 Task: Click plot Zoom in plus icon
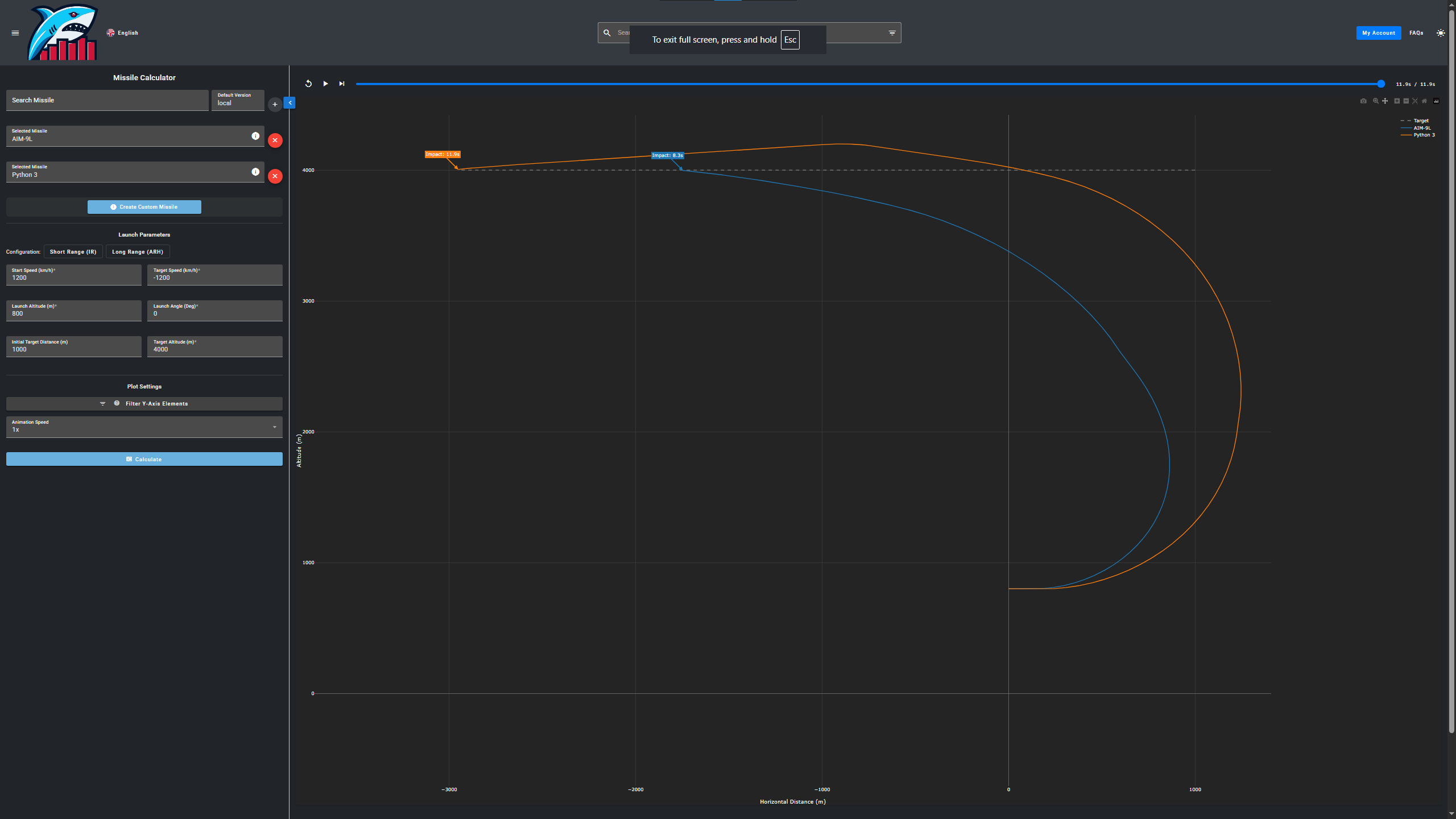point(1397,101)
